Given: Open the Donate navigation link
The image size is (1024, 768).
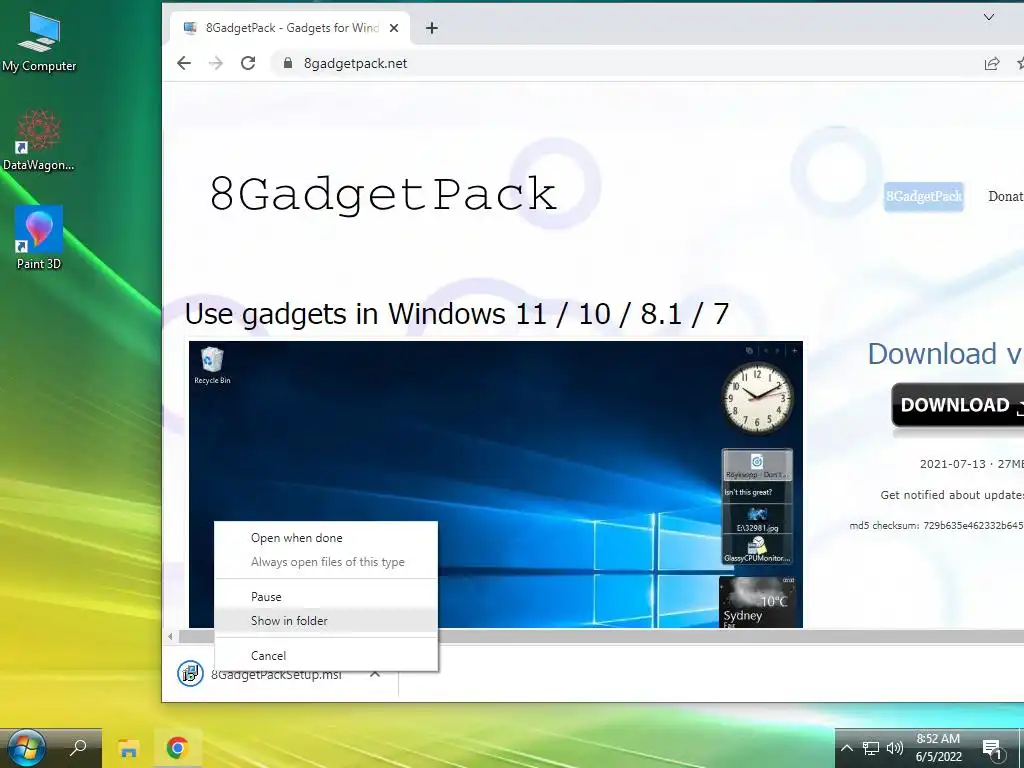Looking at the screenshot, I should coord(1006,196).
